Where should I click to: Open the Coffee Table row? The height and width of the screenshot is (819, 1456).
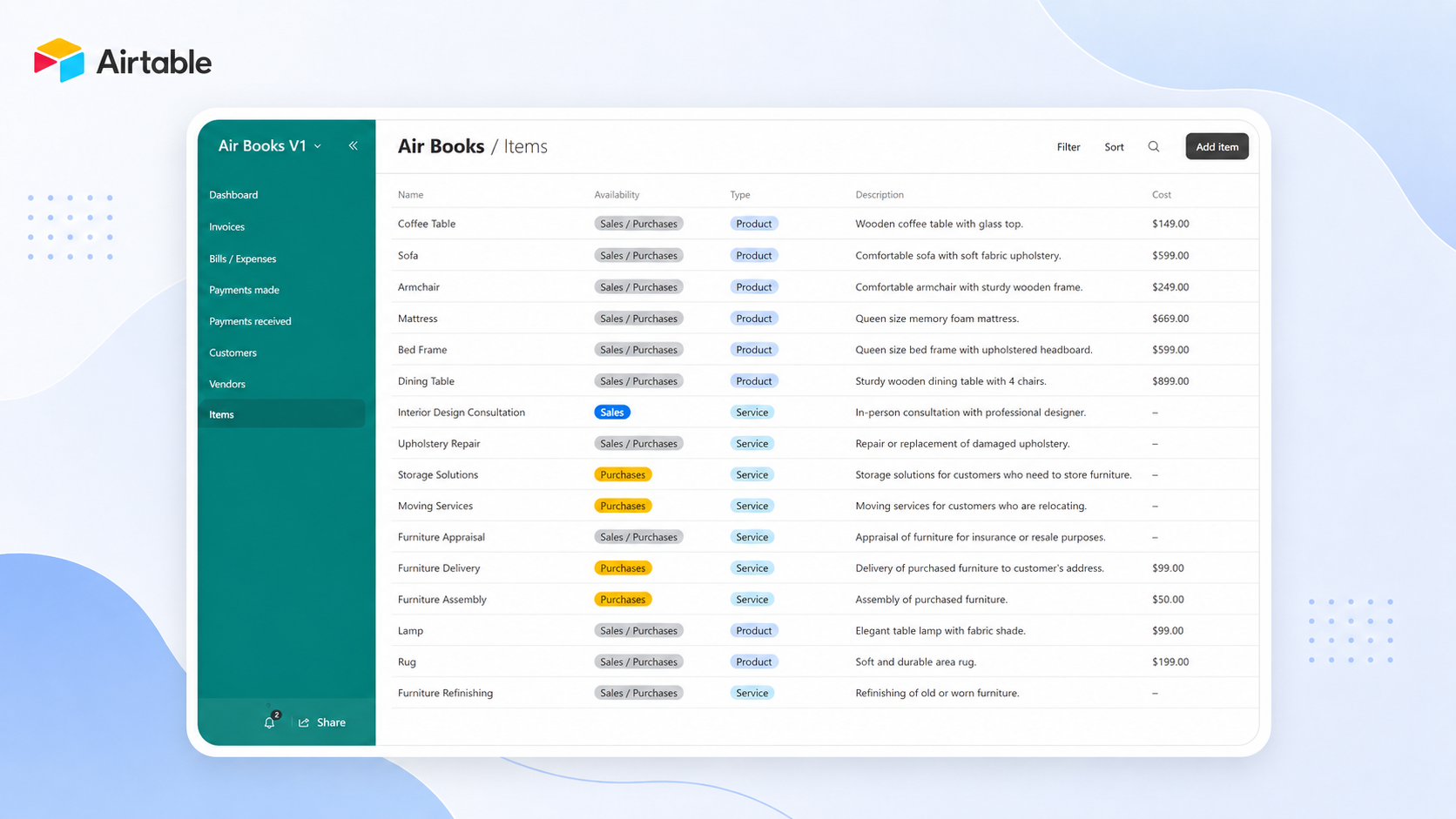pyautogui.click(x=824, y=224)
